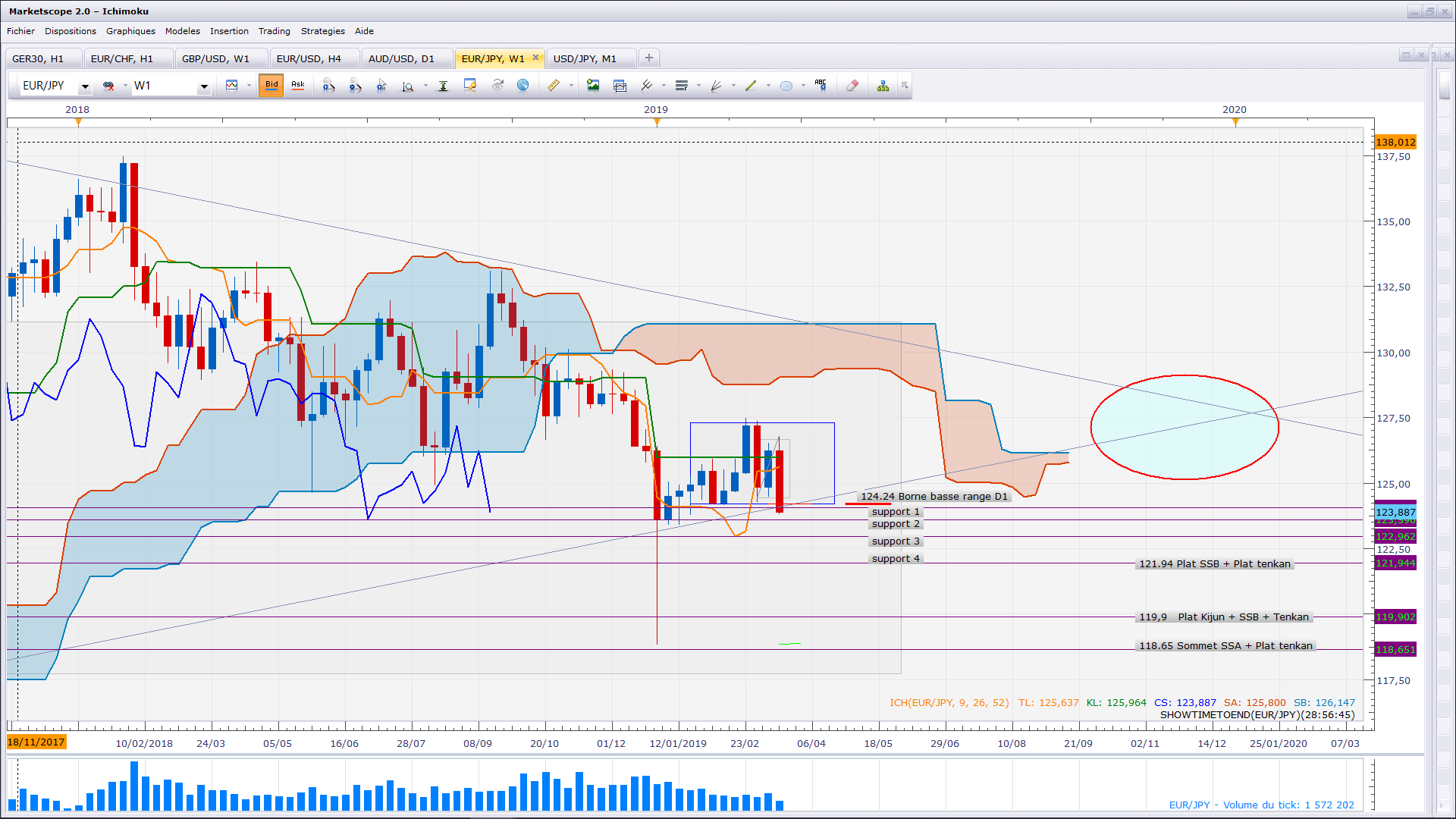The image size is (1456, 819).
Task: Expand the chart type dropdown arrow
Action: [x=249, y=86]
